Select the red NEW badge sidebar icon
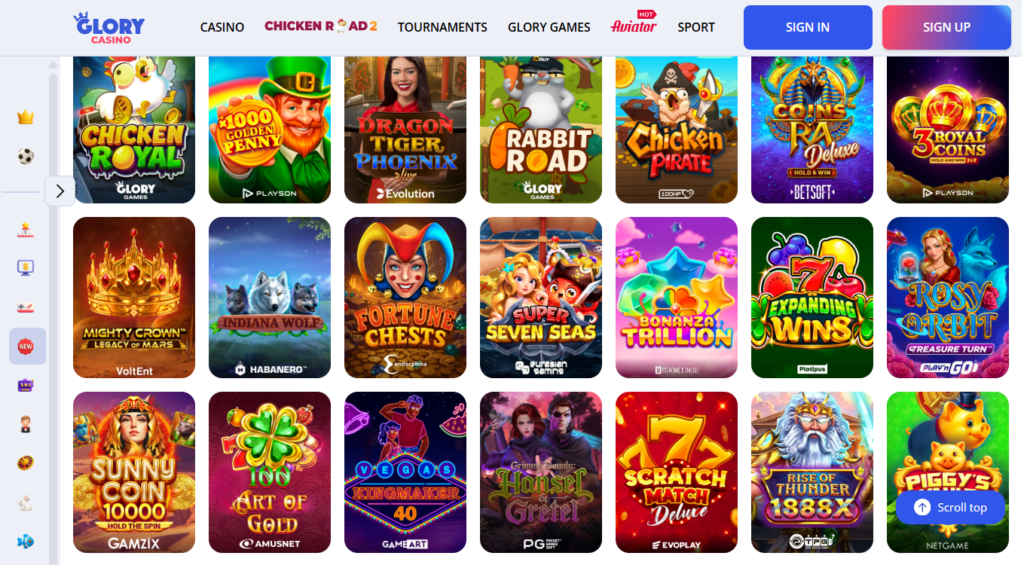 click(x=25, y=346)
